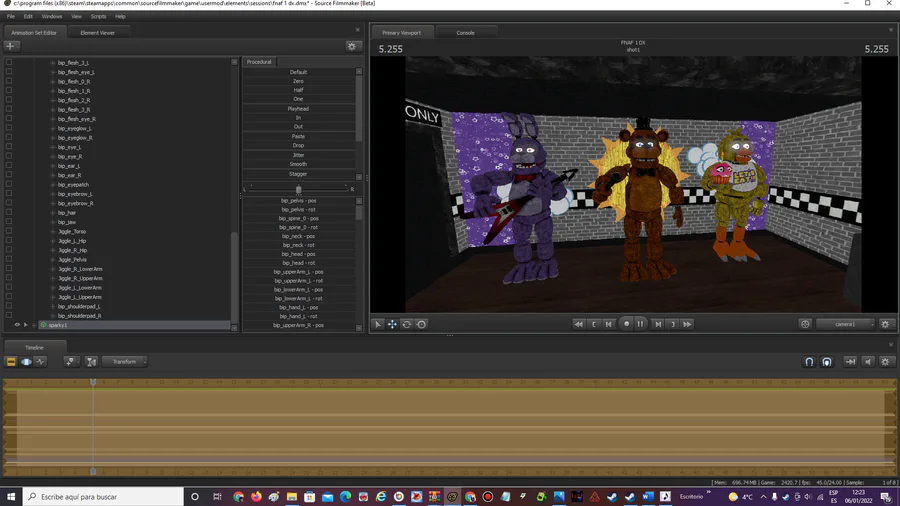Add a new animation set with plus button
The width and height of the screenshot is (900, 506).
click(x=11, y=46)
